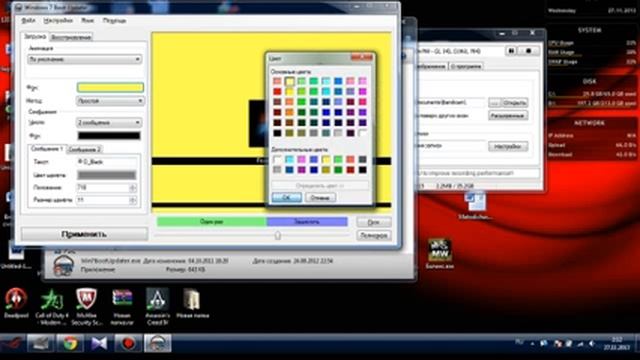640x360 pixels.
Task: Click the Win7BootUpdater.exe icon in Explorer details pane
Action: [x=64, y=266]
